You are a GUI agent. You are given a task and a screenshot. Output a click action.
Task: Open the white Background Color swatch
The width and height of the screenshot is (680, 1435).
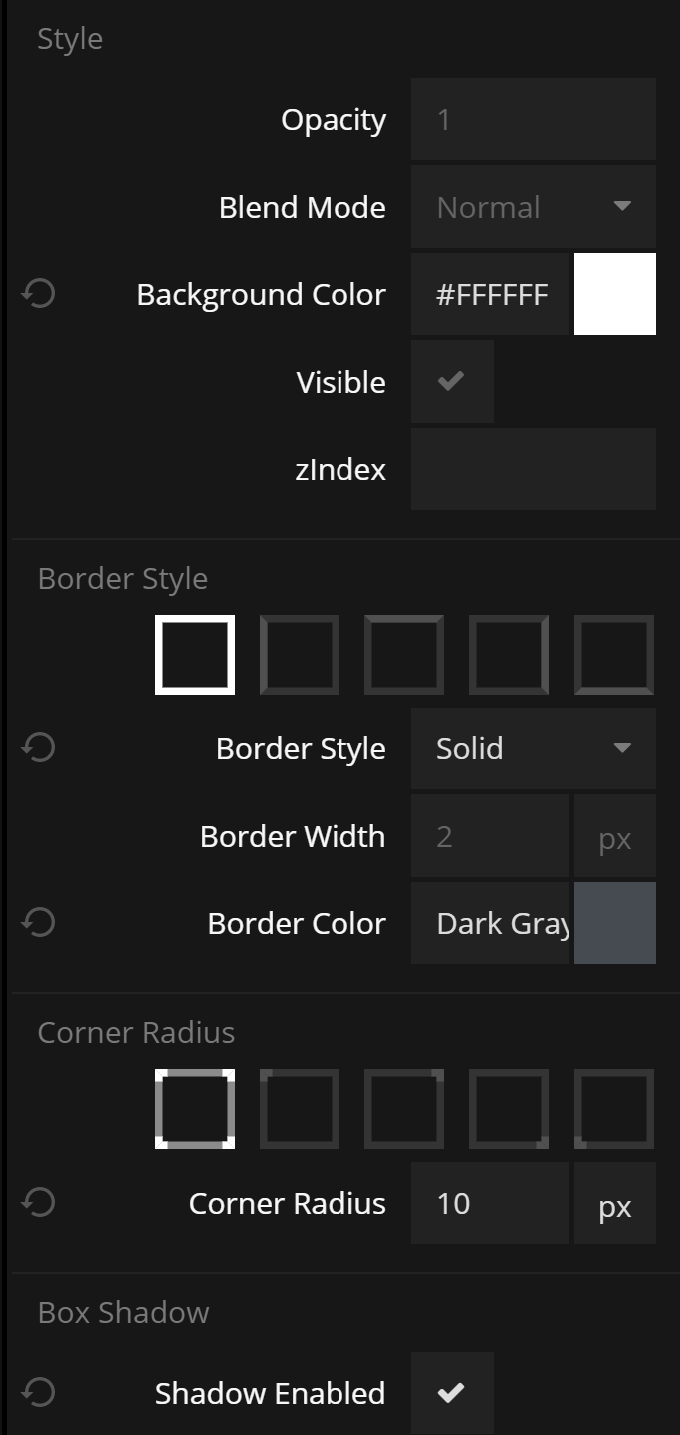tap(615, 294)
